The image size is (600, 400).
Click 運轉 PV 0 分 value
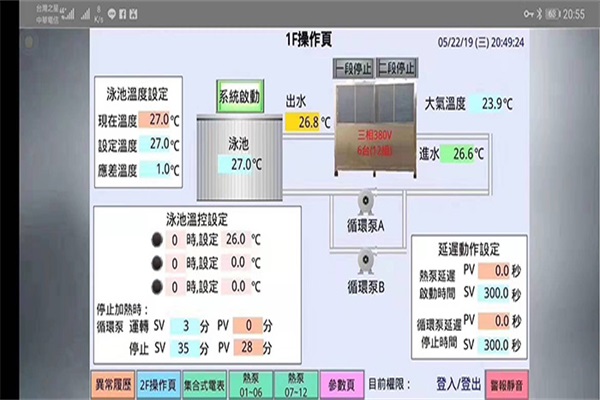point(248,325)
